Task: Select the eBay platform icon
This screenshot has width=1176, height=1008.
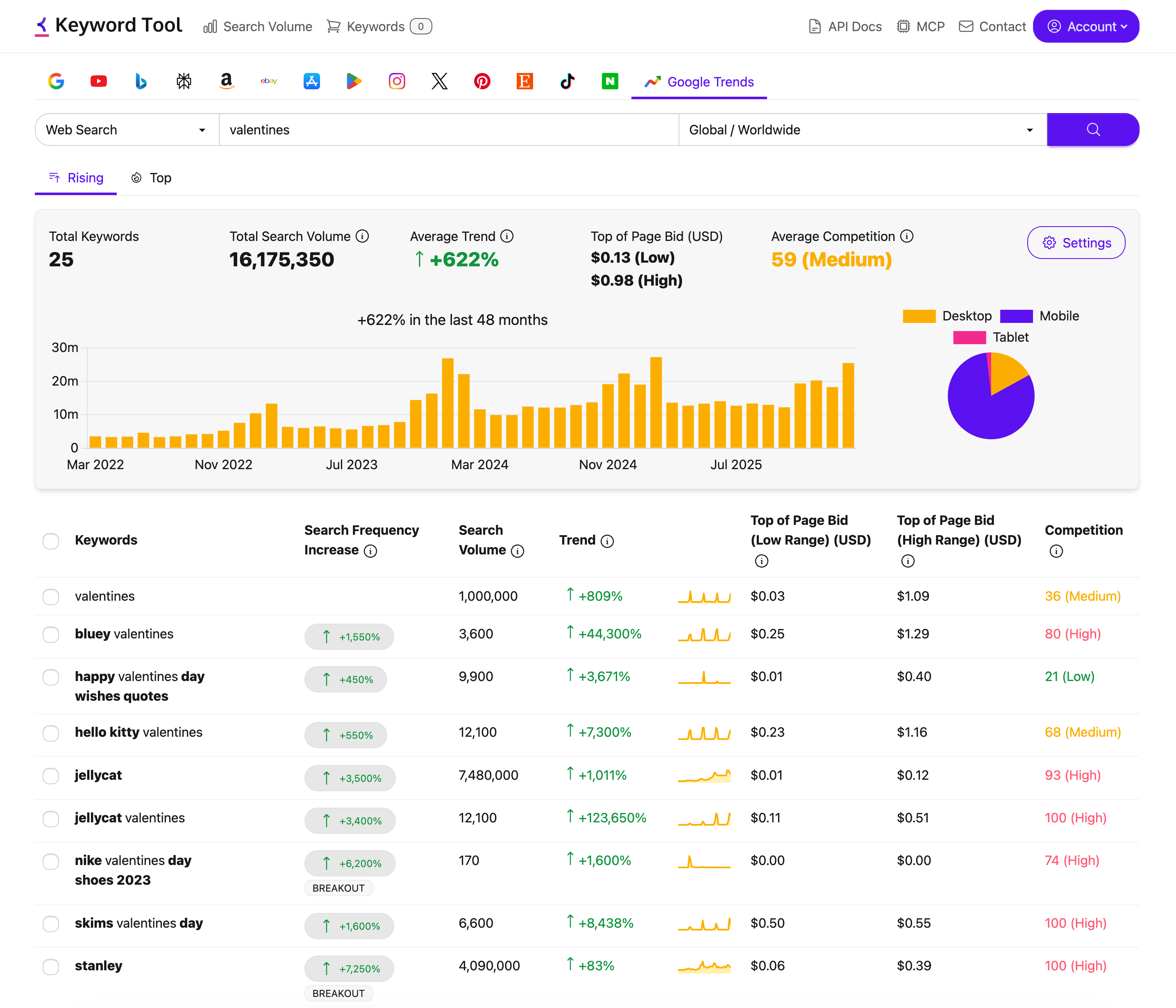Action: click(269, 81)
